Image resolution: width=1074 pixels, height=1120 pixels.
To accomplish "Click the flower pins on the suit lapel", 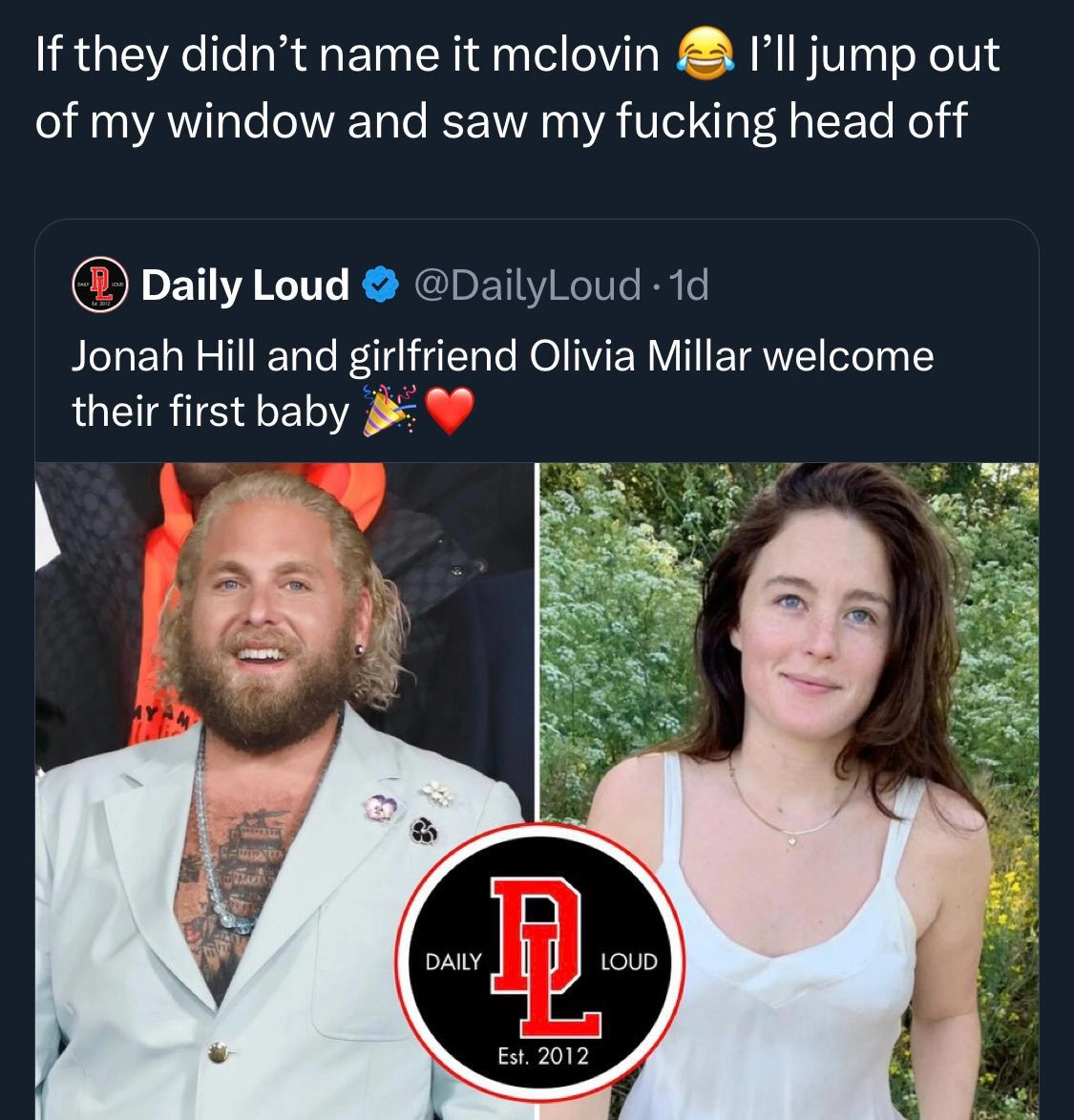I will (x=409, y=813).
